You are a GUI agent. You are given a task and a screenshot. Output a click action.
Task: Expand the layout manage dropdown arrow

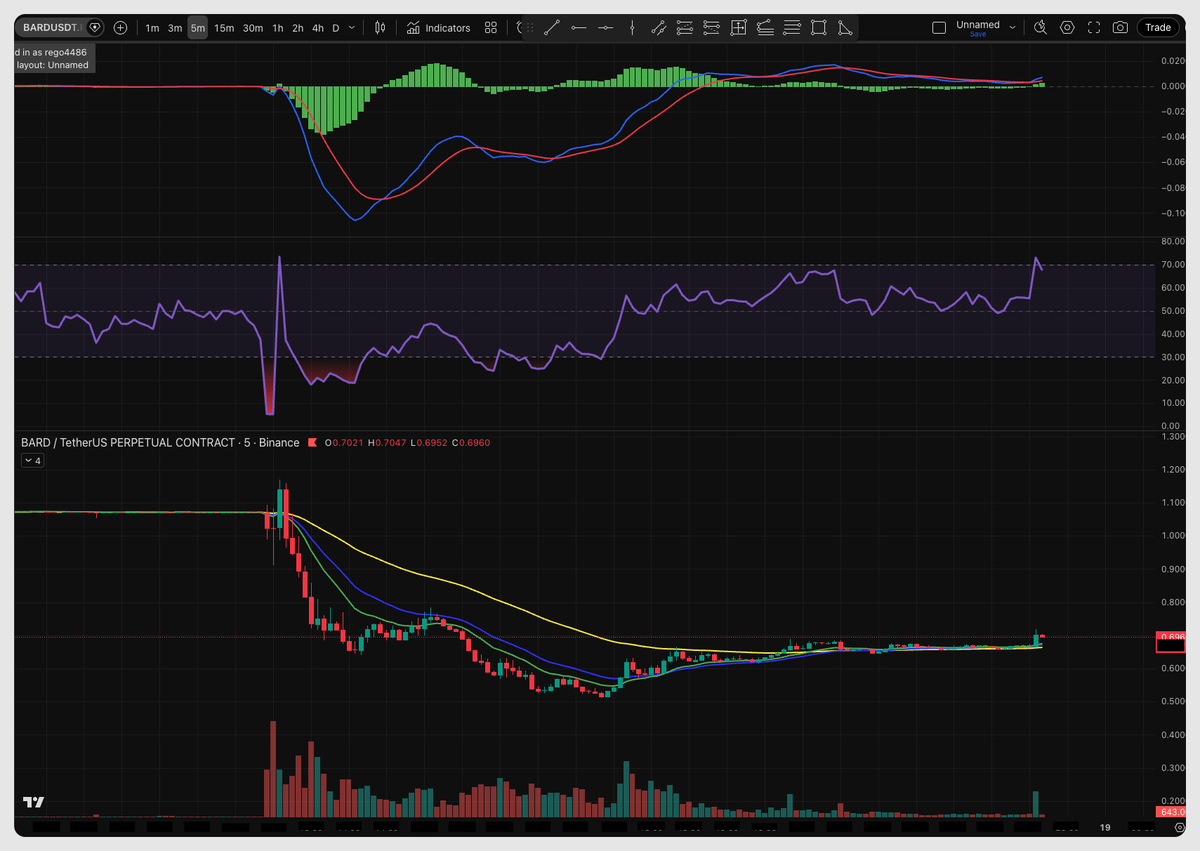coord(1013,28)
